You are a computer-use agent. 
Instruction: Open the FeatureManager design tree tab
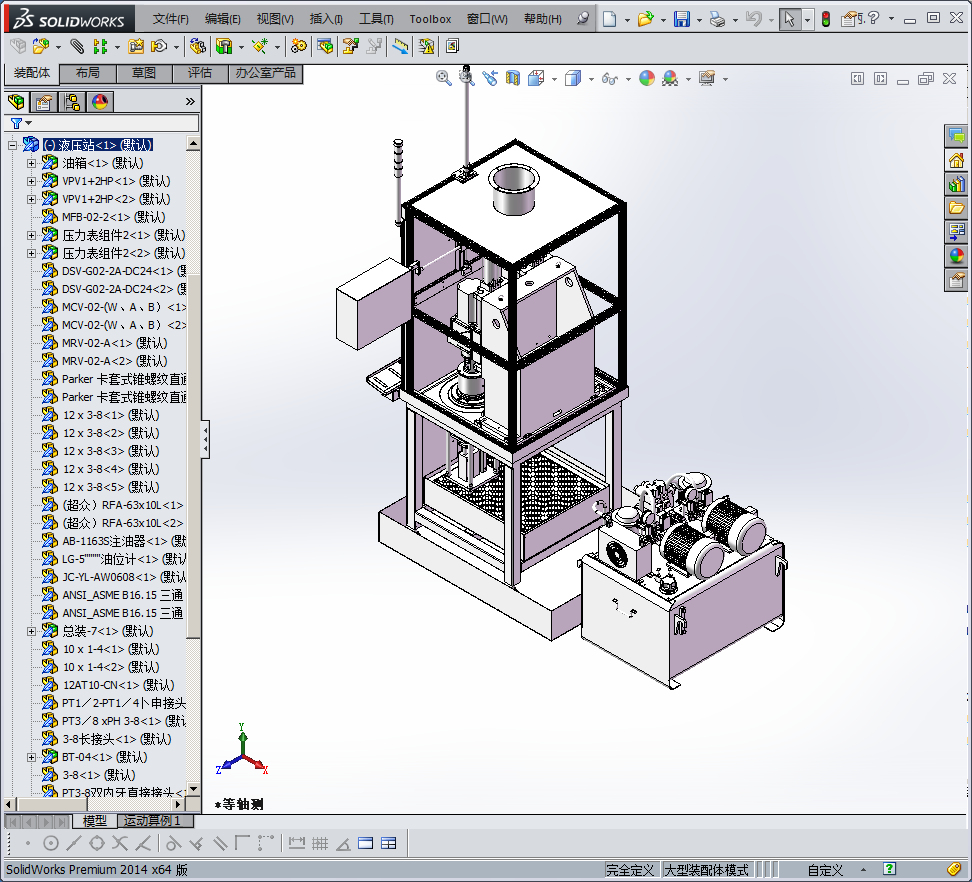(x=16, y=102)
